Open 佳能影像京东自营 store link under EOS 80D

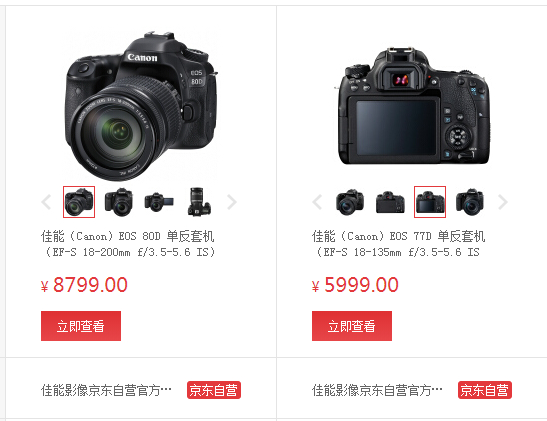point(106,390)
